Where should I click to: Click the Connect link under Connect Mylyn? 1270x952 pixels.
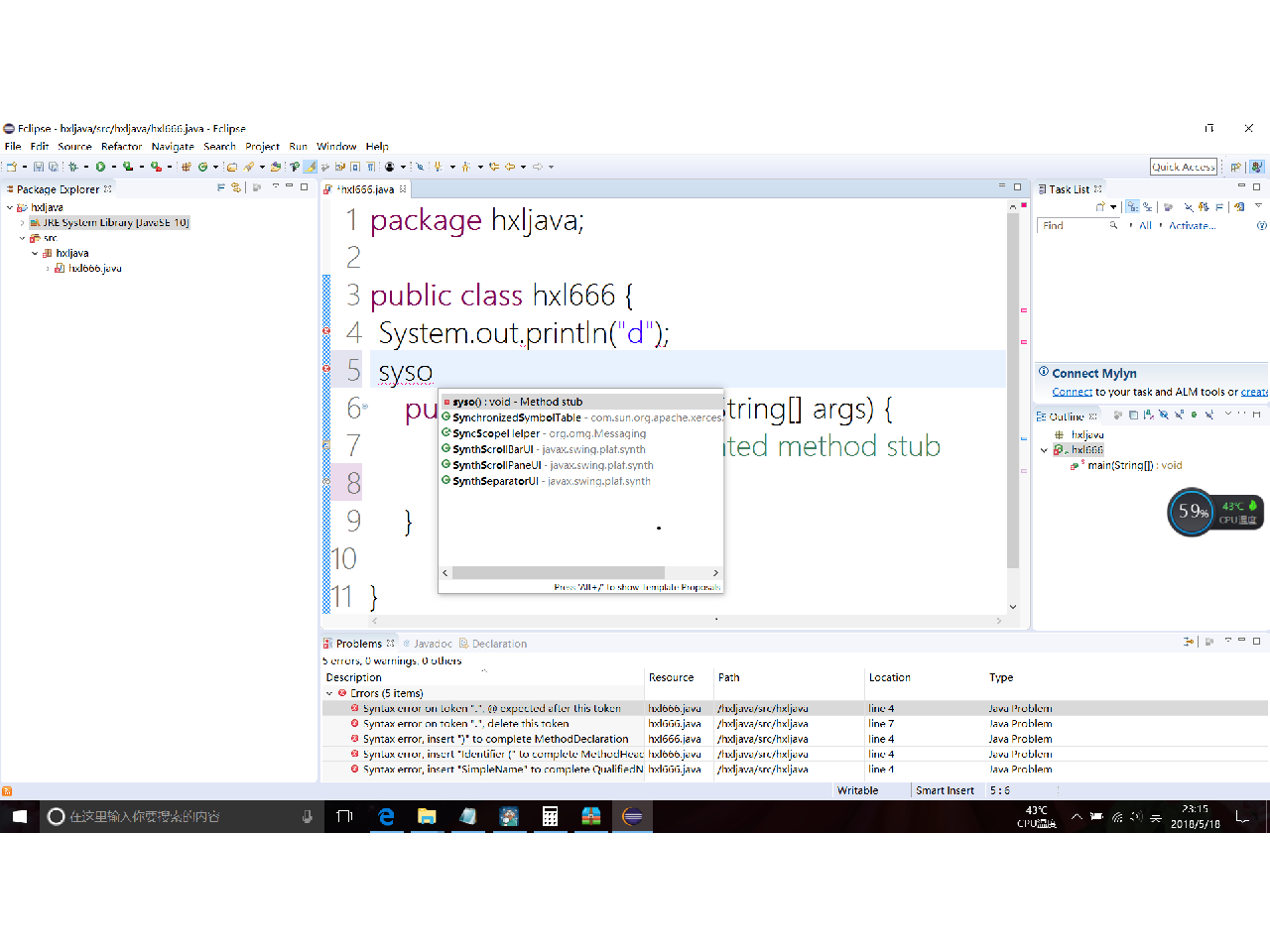(1072, 392)
